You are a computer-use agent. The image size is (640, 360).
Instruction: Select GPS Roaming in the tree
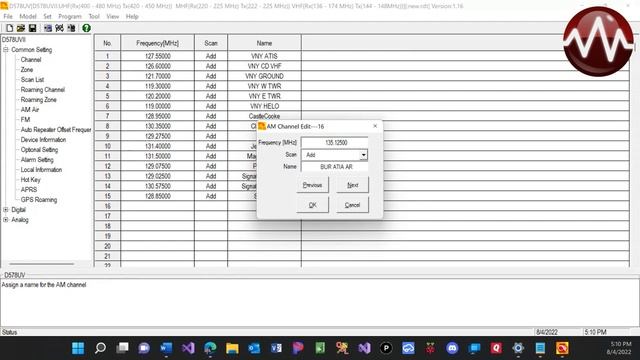39,200
